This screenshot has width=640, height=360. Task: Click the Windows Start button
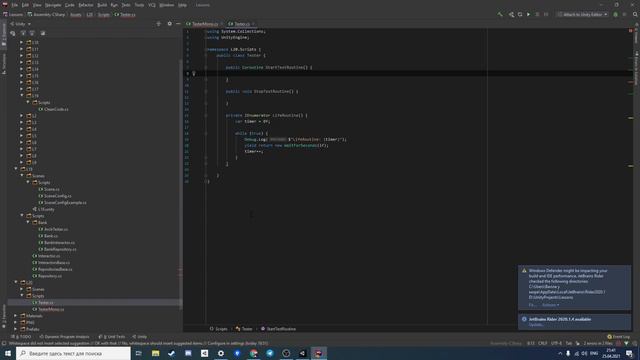point(8,353)
